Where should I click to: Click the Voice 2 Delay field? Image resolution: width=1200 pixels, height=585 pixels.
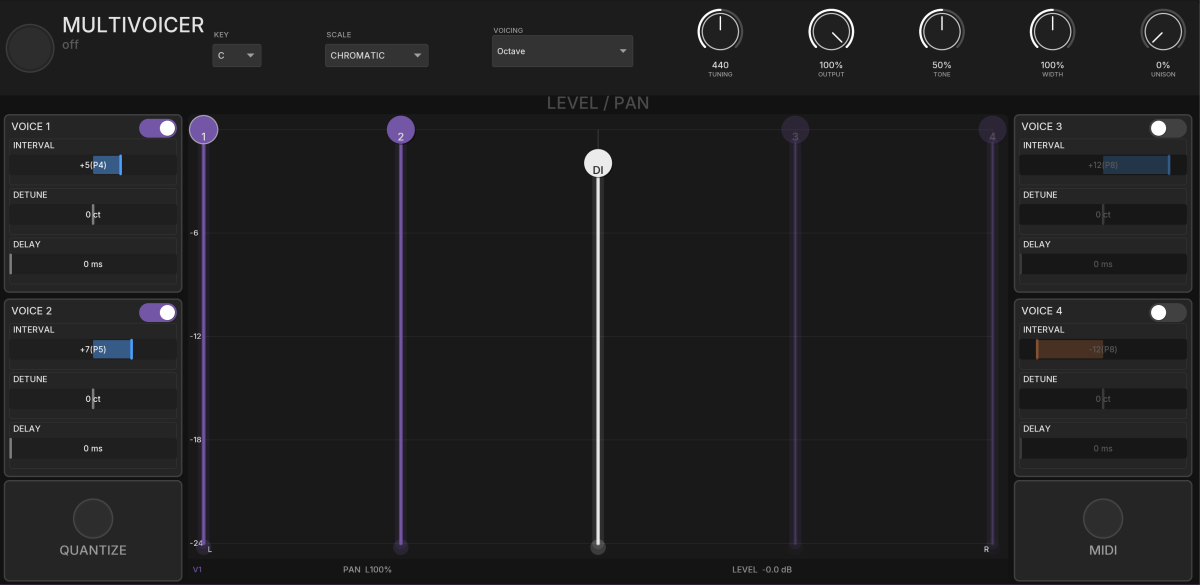click(94, 448)
